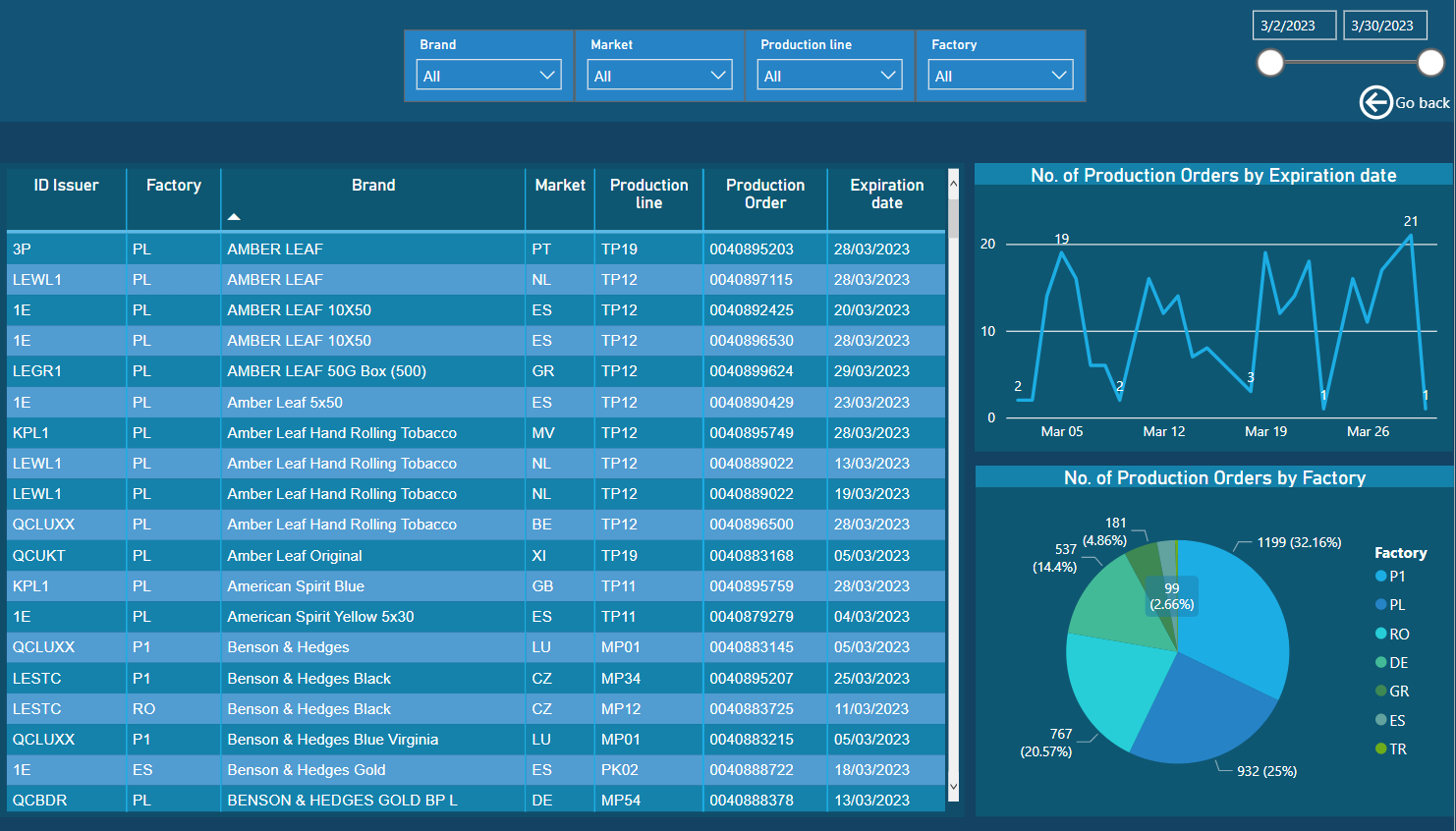Sort by the ID Issuer column header
Screen dimensions: 1456x831
[x=67, y=185]
